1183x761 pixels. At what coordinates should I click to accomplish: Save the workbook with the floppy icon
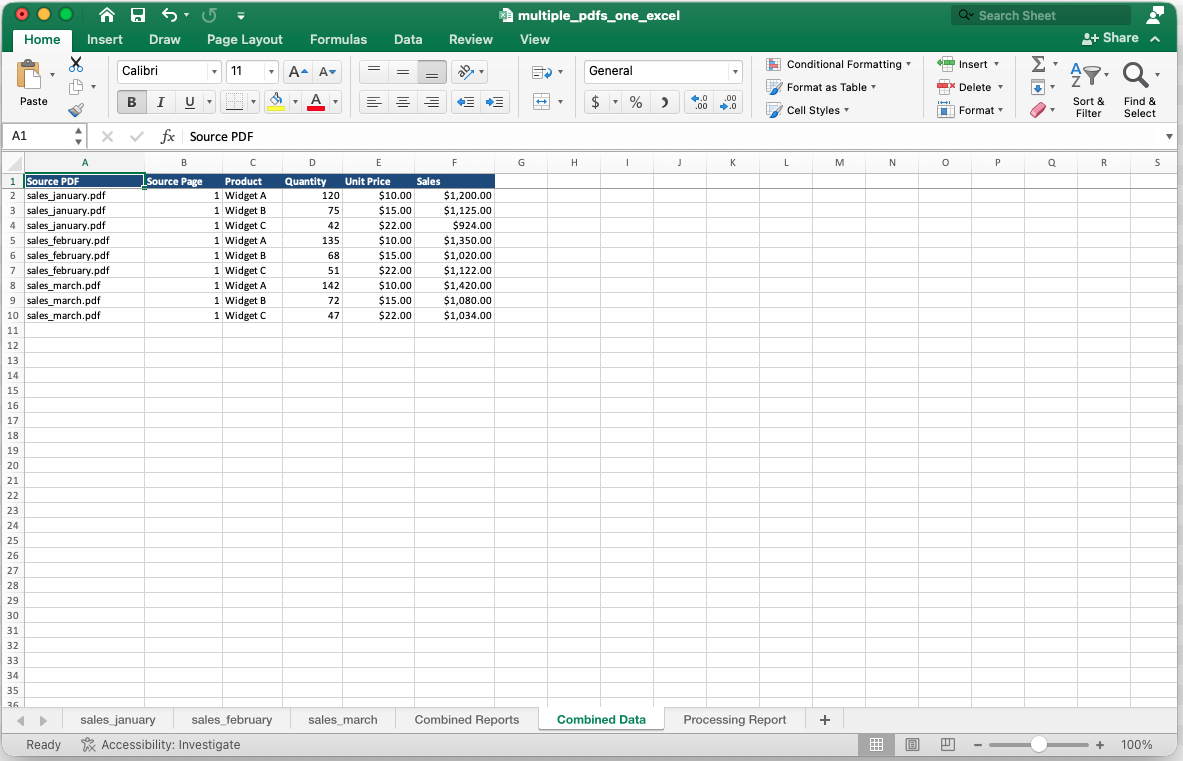point(137,15)
